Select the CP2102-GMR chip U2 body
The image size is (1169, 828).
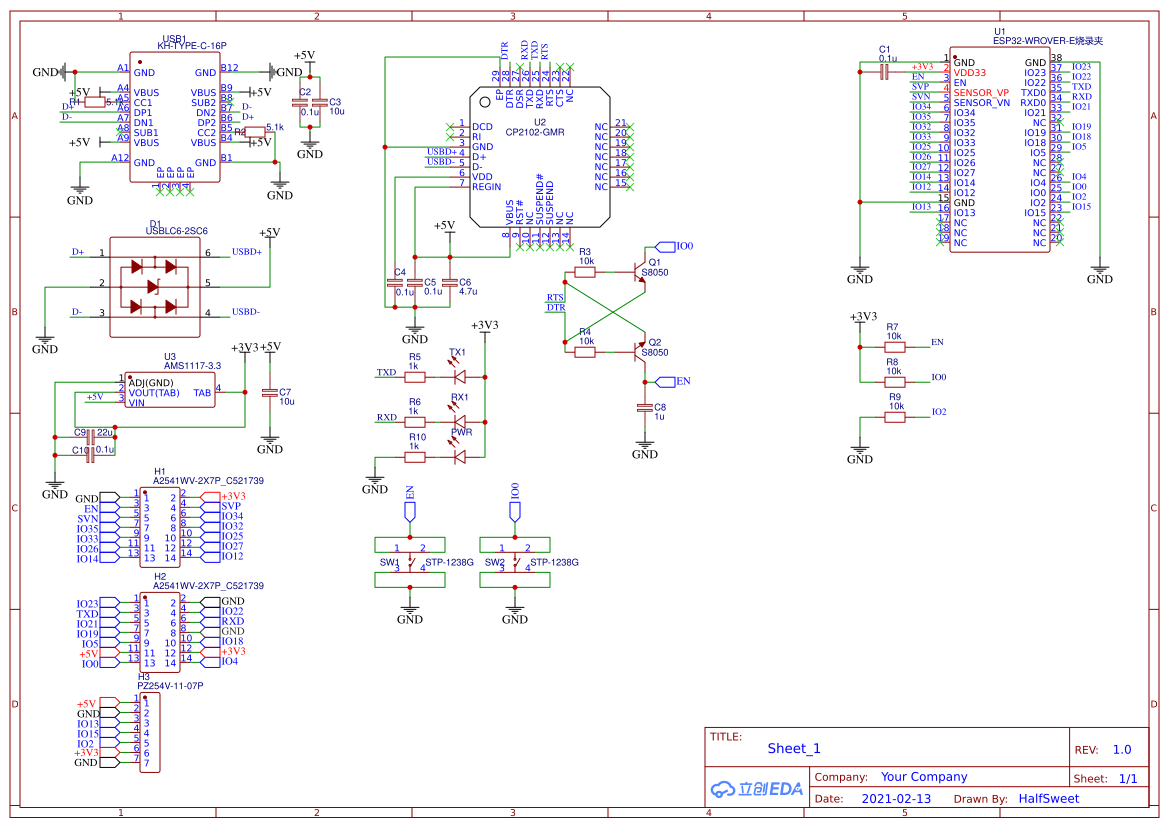tap(540, 157)
